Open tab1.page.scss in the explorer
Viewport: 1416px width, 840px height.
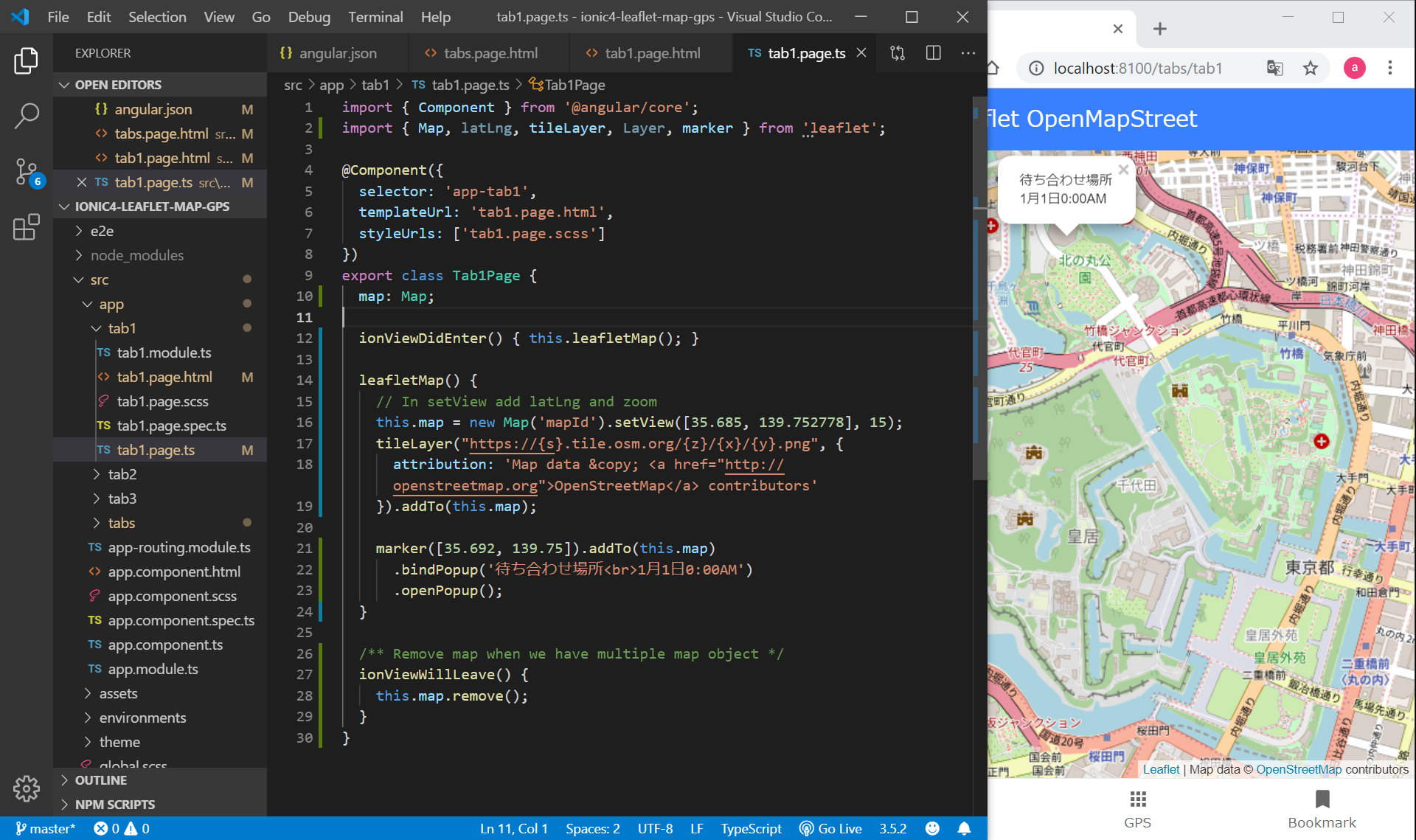(162, 401)
